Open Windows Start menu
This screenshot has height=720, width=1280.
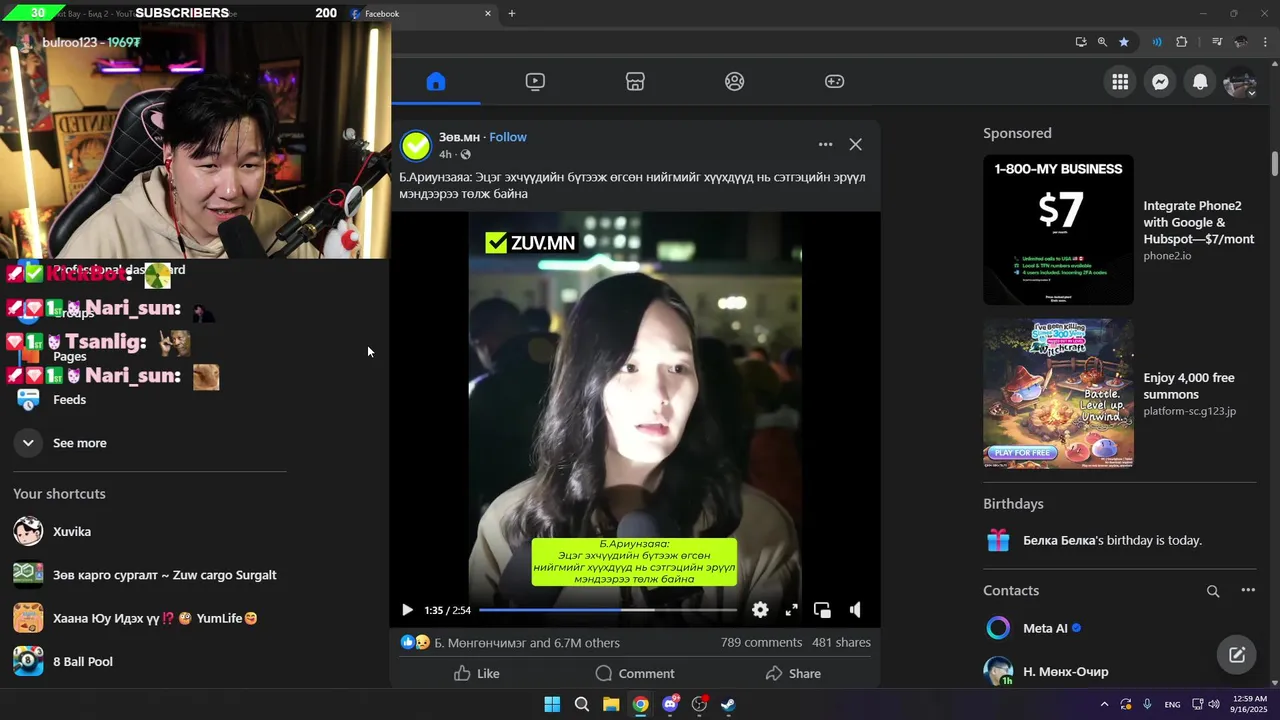tap(552, 704)
